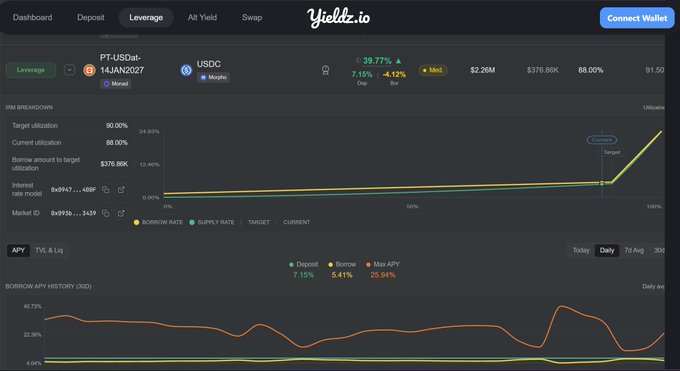Image resolution: width=680 pixels, height=371 pixels.
Task: Select the Daily time range
Action: (x=607, y=250)
